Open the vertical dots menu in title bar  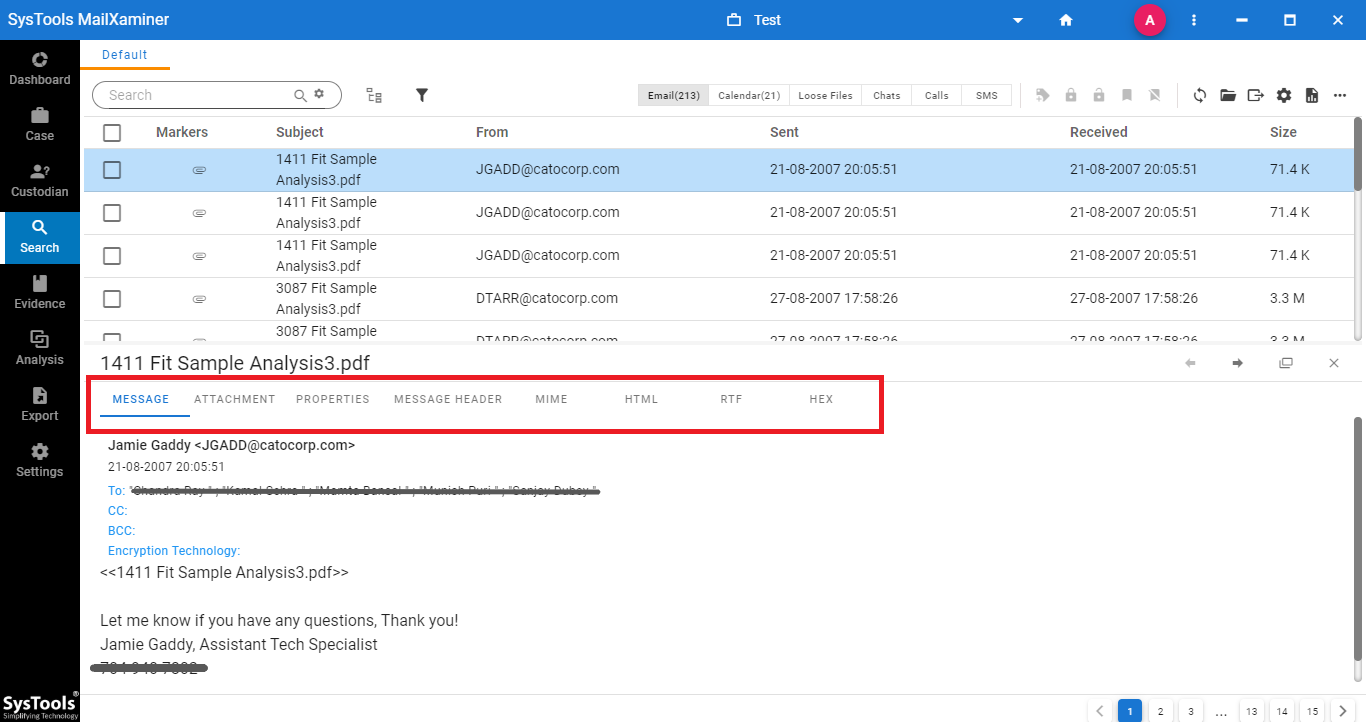click(x=1194, y=20)
